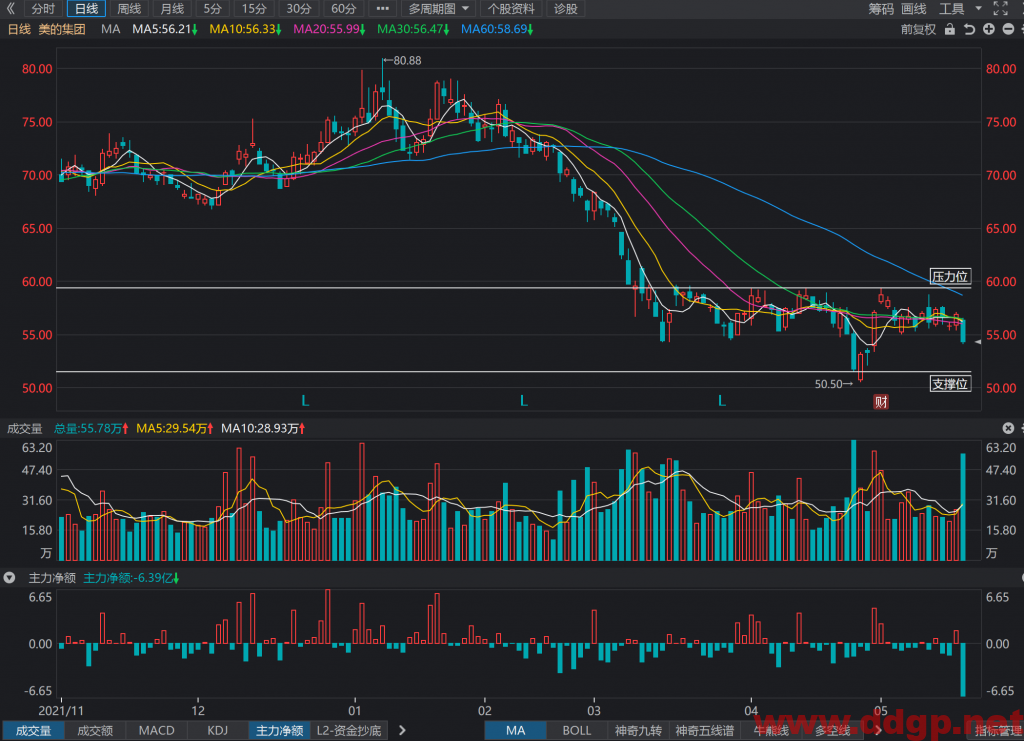Select the 5分 period
This screenshot has height=741, width=1024.
coord(212,8)
